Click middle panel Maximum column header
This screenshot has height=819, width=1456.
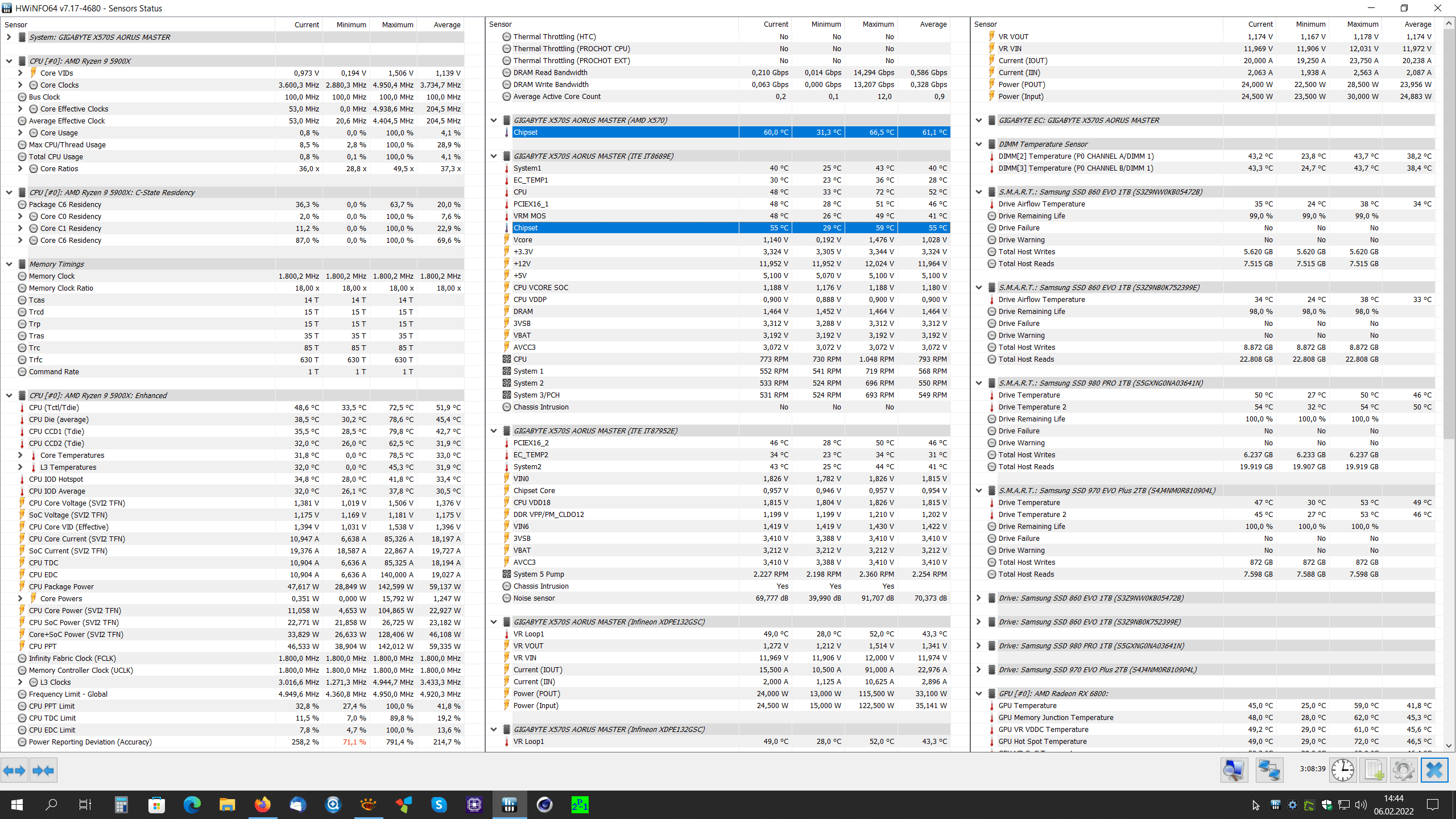click(x=871, y=24)
